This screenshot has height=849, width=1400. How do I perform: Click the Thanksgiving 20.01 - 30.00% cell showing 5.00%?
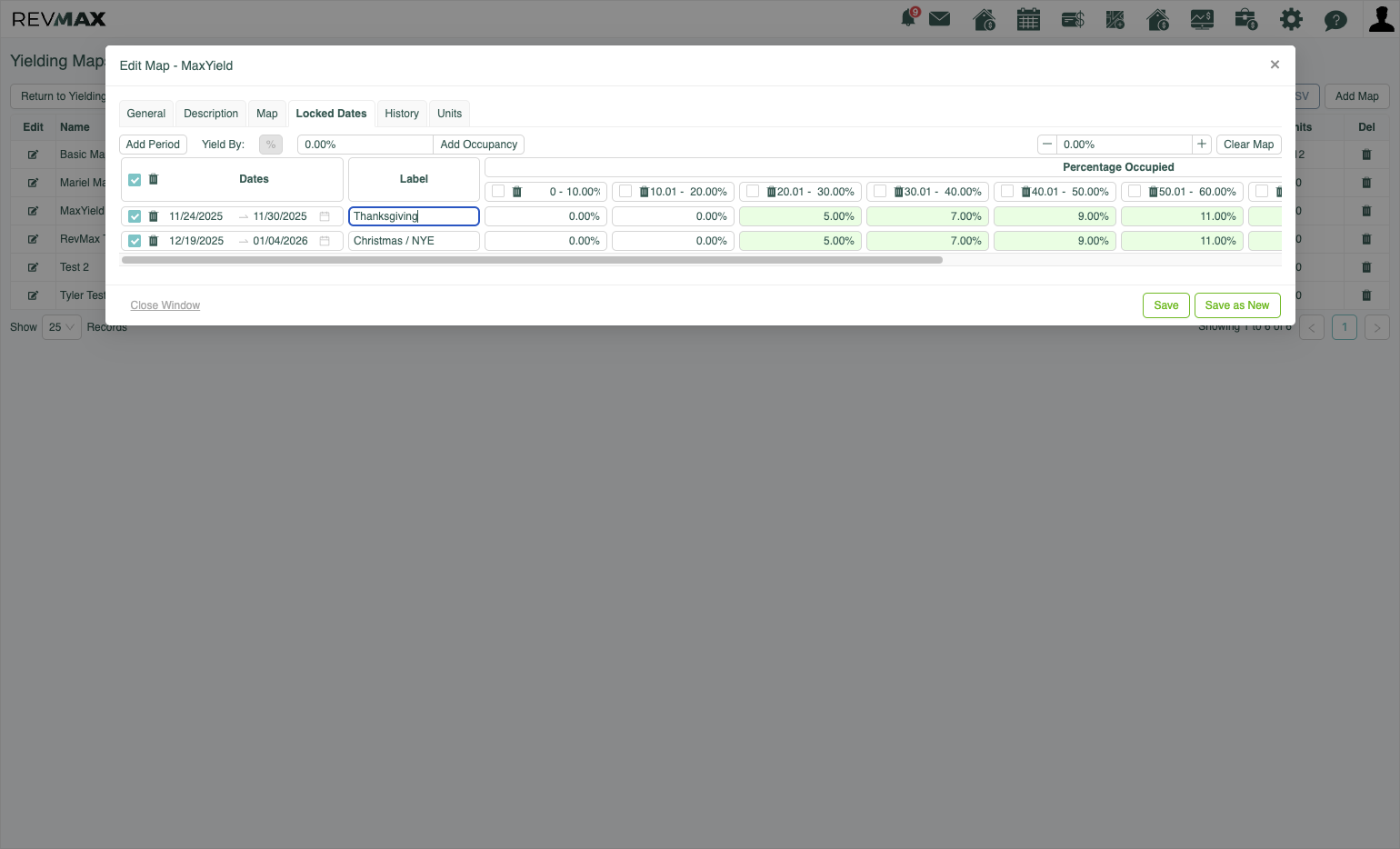coord(800,216)
